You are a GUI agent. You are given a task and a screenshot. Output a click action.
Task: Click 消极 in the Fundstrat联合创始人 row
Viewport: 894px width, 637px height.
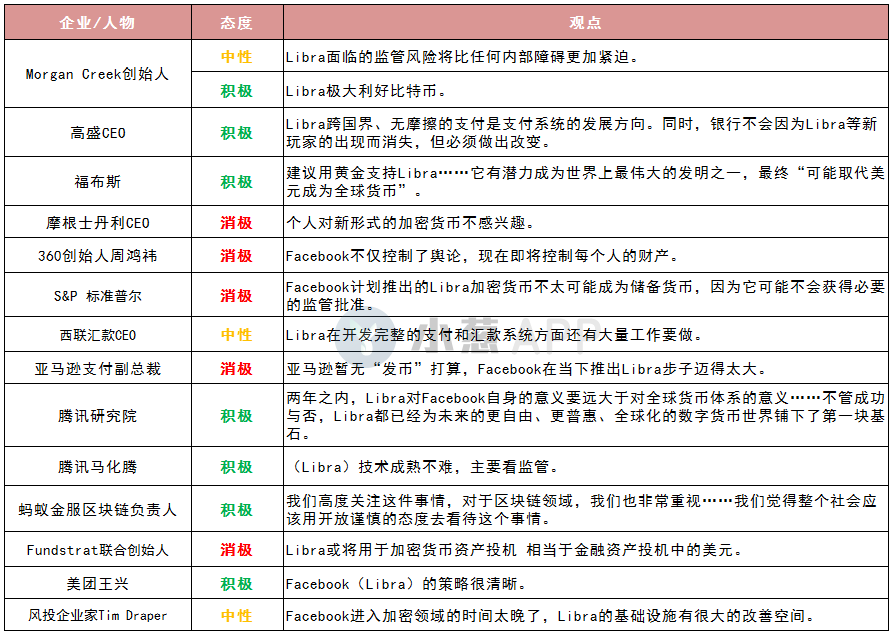point(237,550)
